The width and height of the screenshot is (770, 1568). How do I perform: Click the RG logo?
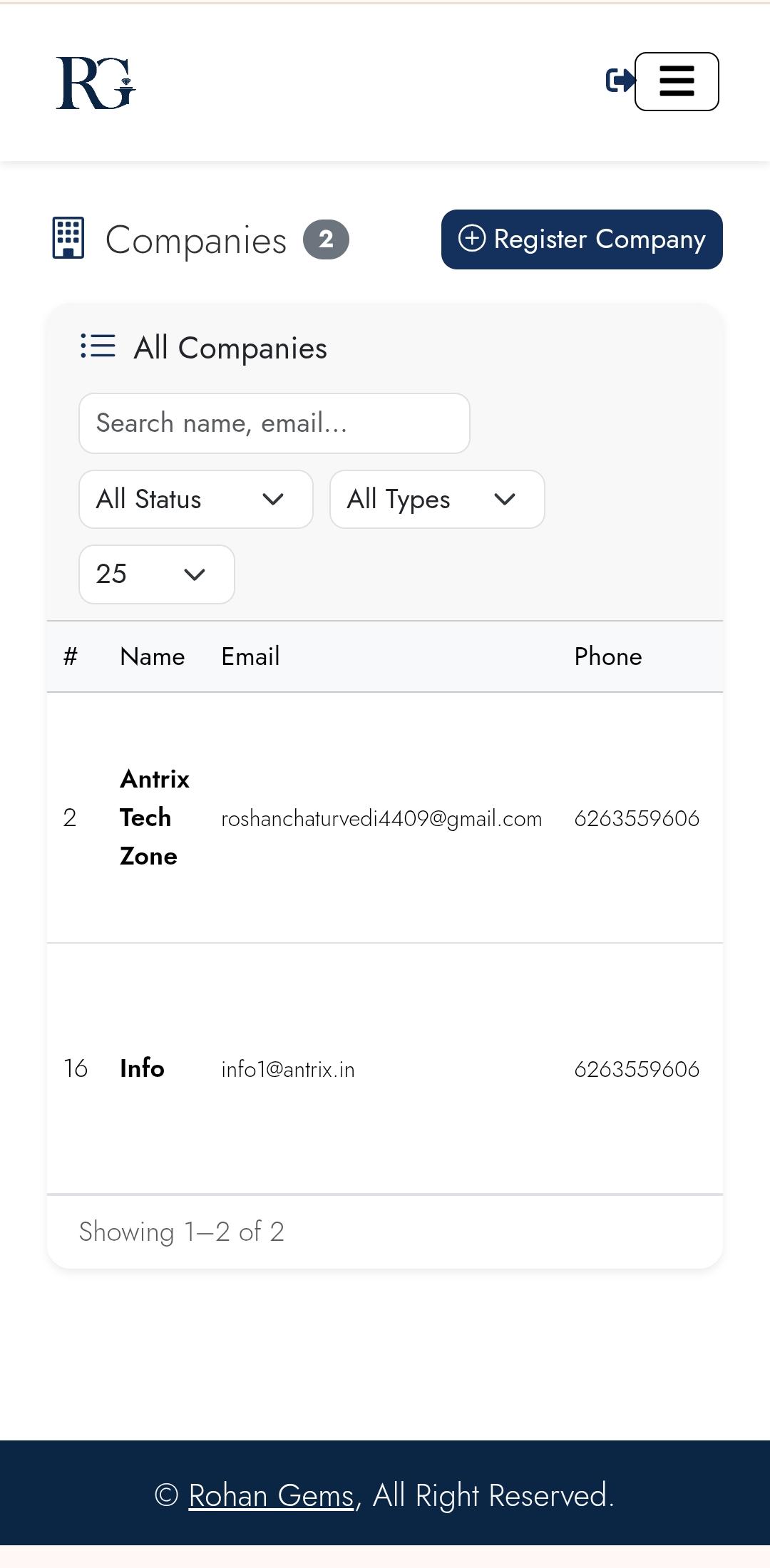click(96, 83)
